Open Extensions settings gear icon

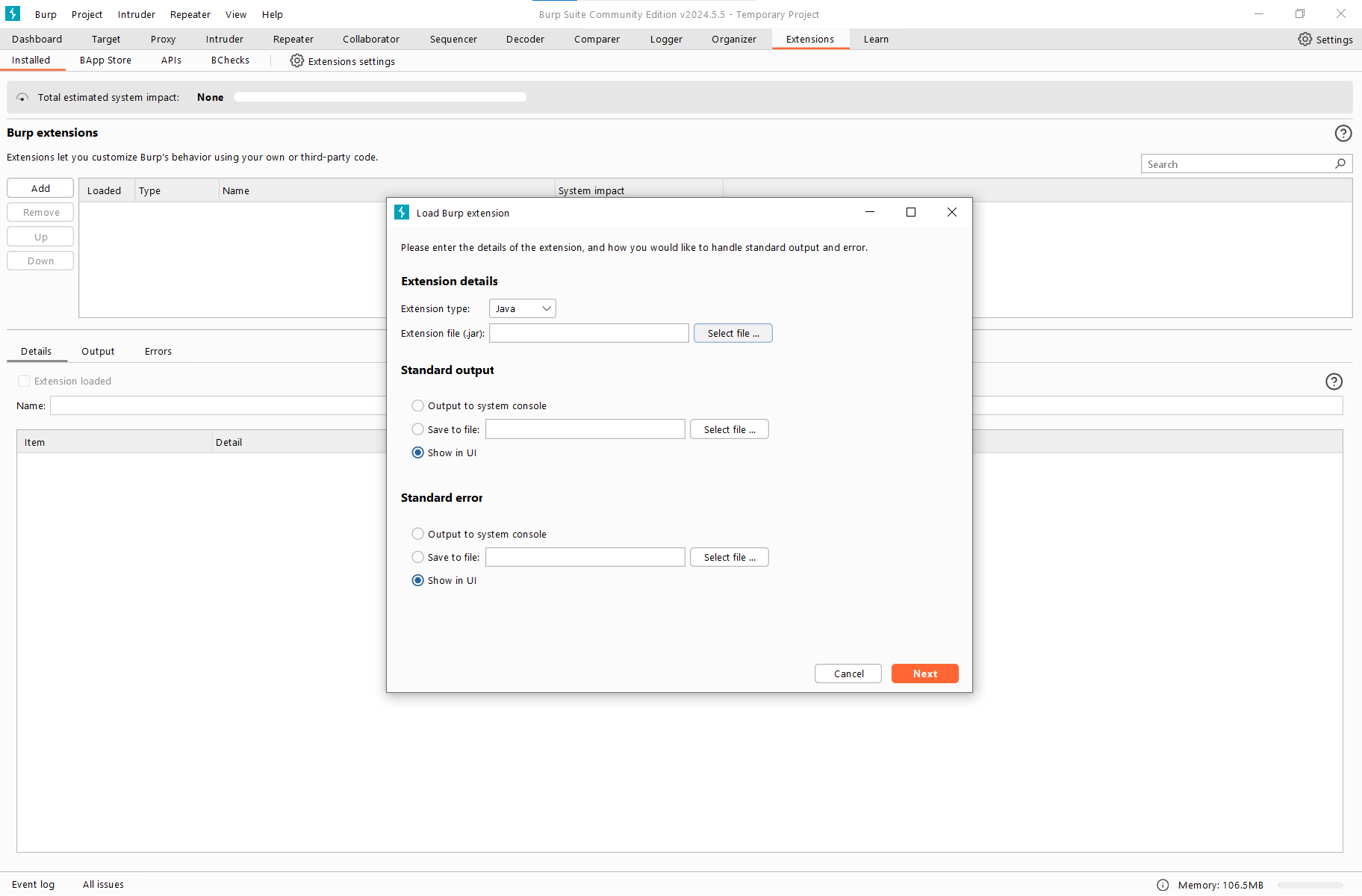[x=297, y=61]
